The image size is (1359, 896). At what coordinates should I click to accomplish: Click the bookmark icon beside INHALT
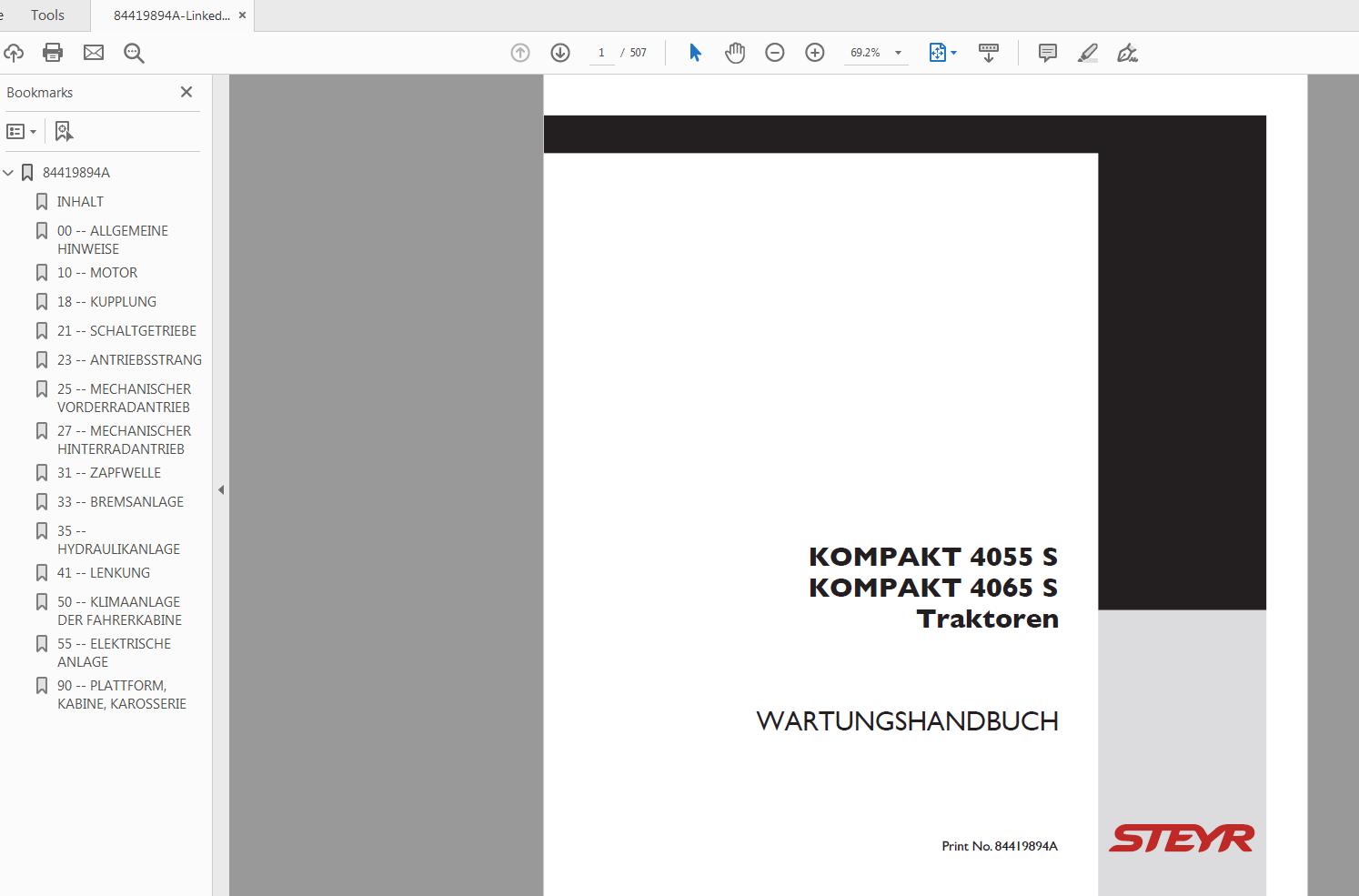pos(41,202)
